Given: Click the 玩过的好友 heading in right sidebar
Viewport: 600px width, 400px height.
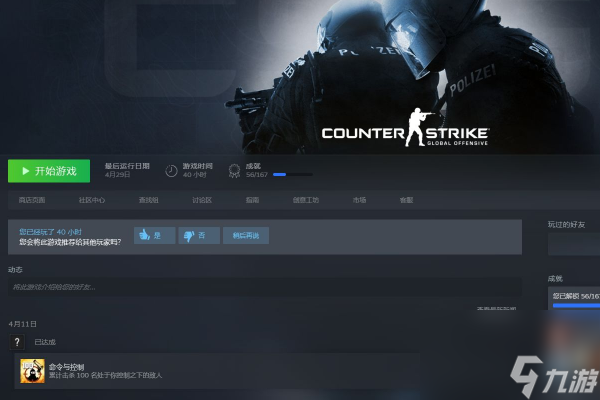Looking at the screenshot, I should (566, 224).
